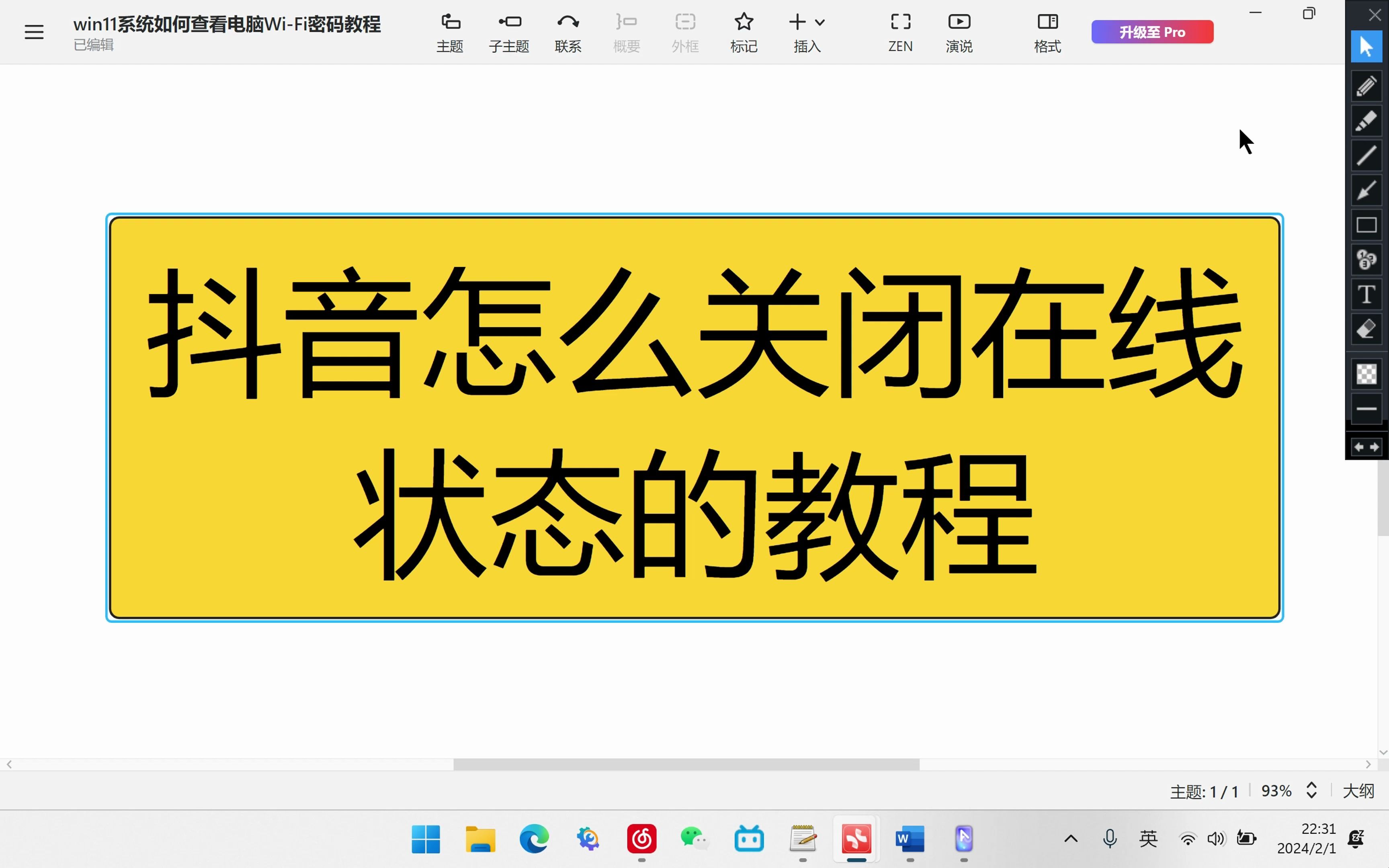Open File Explorer from taskbar
Image resolution: width=1389 pixels, height=868 pixels.
pyautogui.click(x=480, y=839)
